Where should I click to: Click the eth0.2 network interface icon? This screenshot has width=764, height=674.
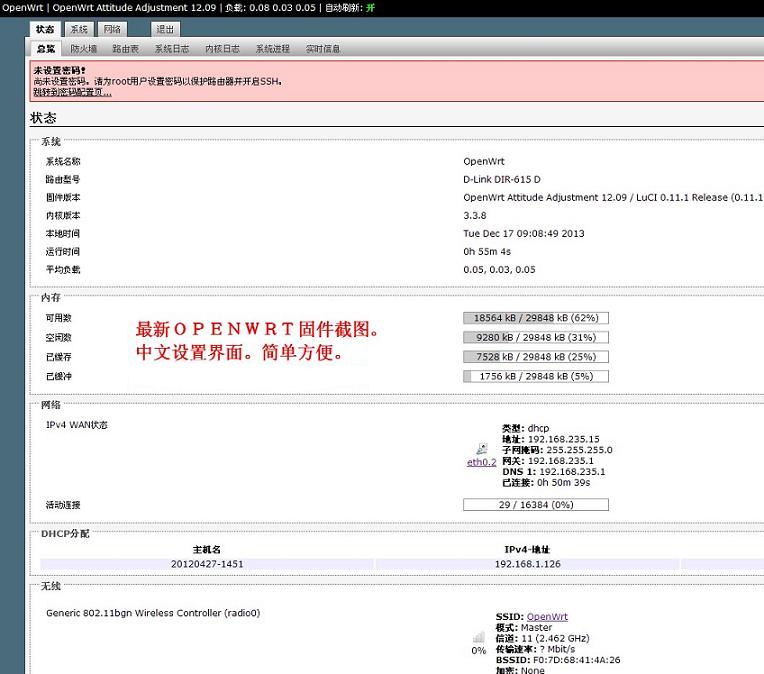click(482, 449)
